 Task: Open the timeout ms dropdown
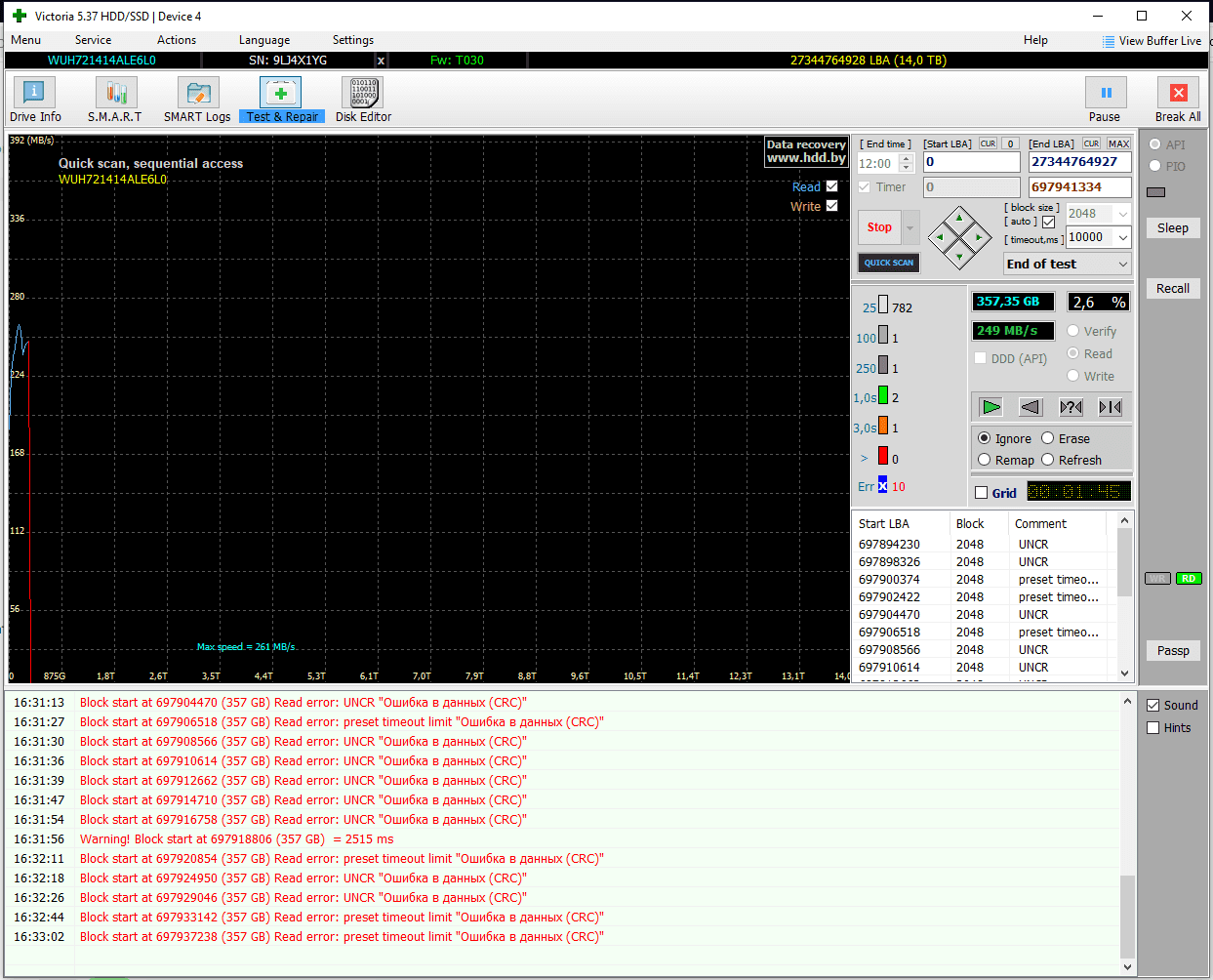point(1123,237)
